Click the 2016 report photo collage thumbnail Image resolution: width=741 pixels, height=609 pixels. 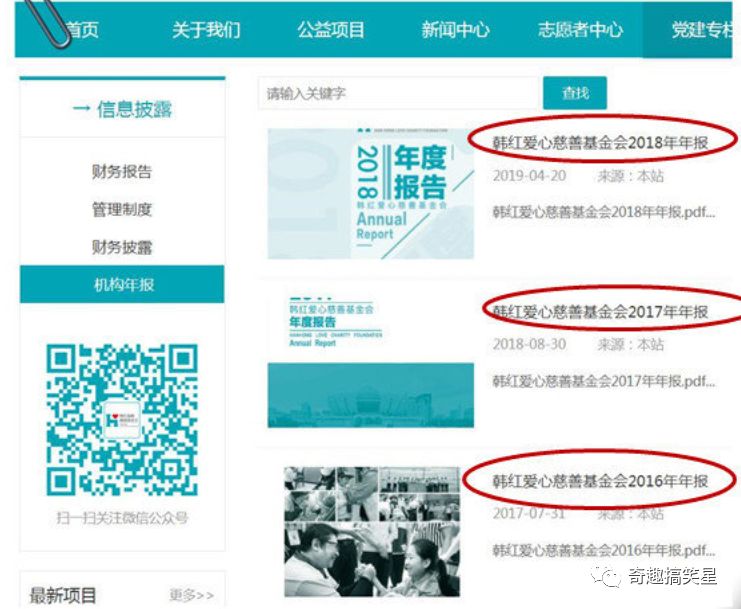coord(372,532)
